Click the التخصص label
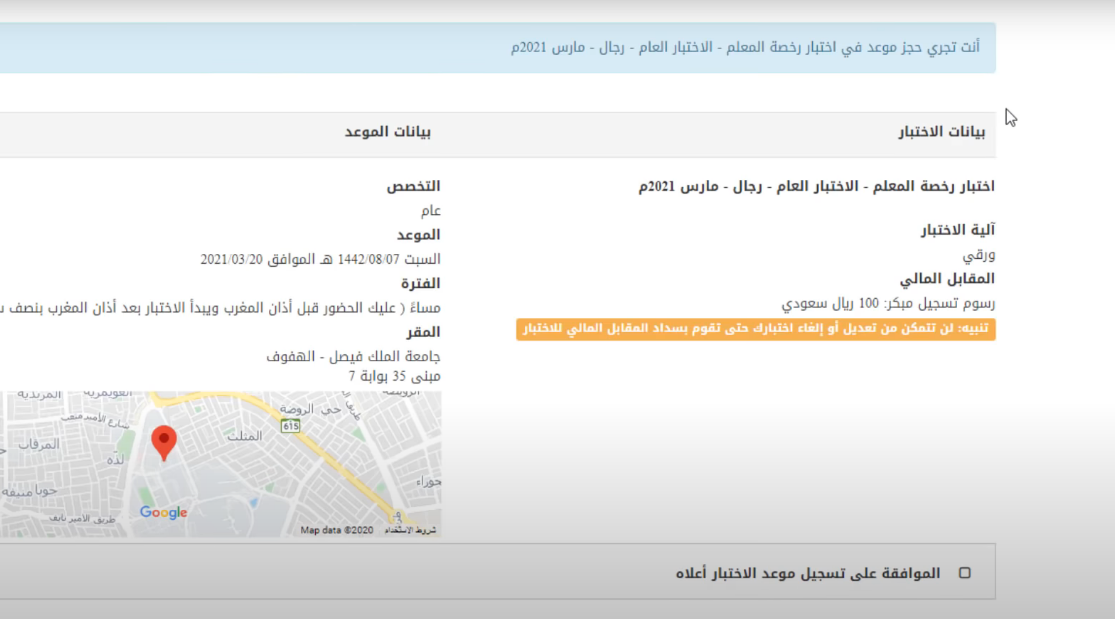The width and height of the screenshot is (1115, 619). [x=413, y=186]
